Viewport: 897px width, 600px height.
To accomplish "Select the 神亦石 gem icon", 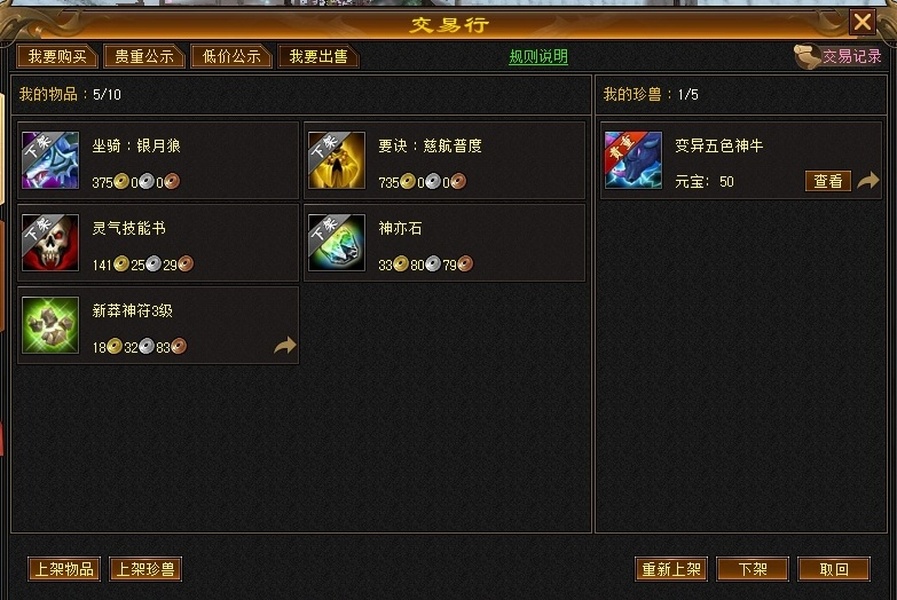I will click(x=336, y=243).
